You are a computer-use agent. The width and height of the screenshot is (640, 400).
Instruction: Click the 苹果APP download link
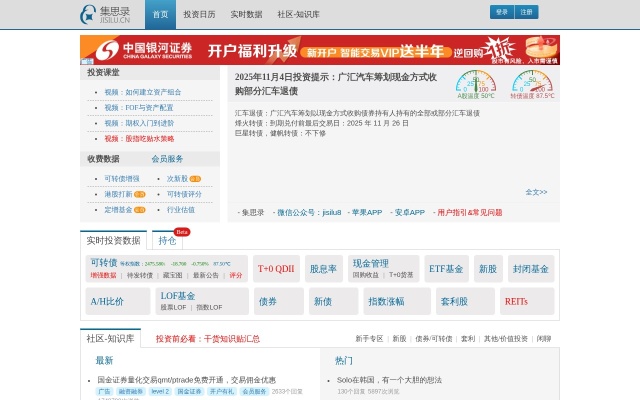coord(366,212)
